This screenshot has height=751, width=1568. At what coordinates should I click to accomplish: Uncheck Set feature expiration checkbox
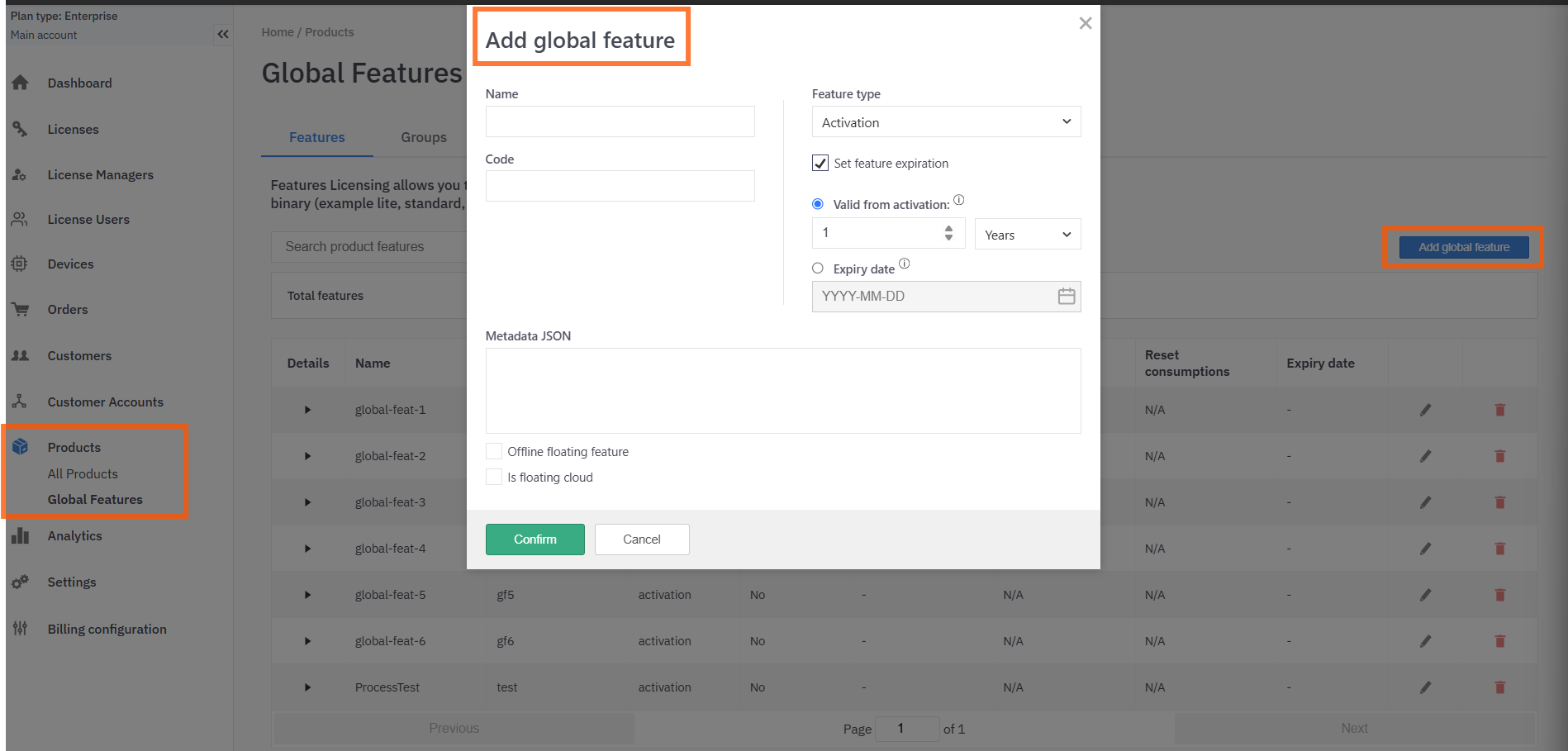820,164
